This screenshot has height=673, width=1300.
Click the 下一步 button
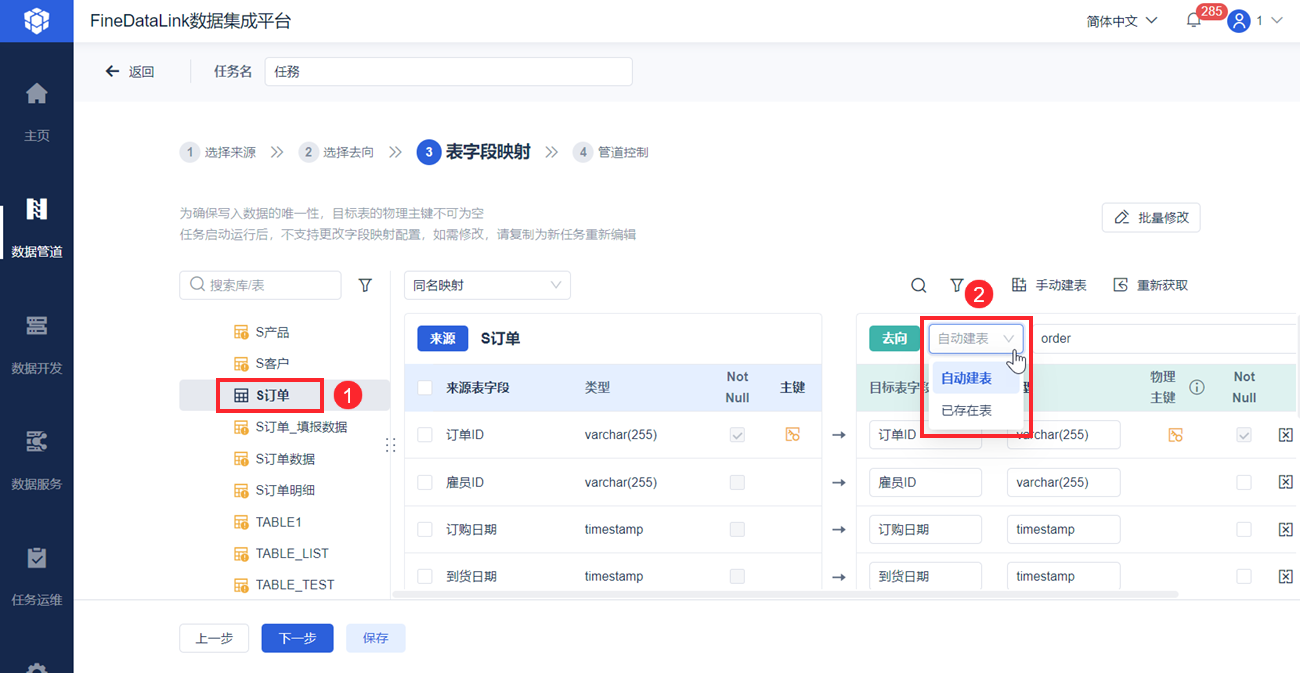[x=297, y=638]
